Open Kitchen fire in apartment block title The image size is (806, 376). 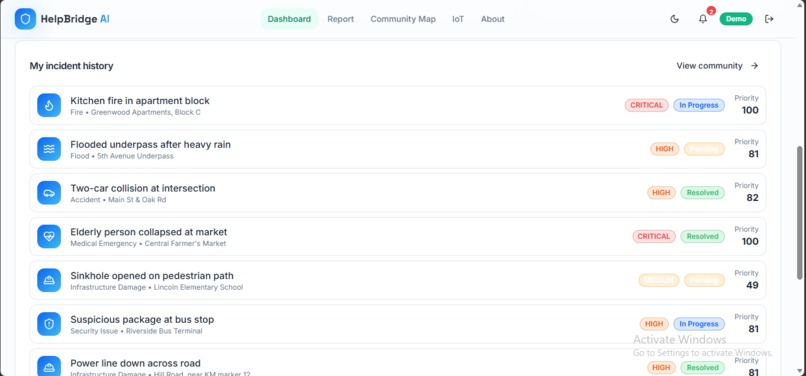click(x=140, y=101)
